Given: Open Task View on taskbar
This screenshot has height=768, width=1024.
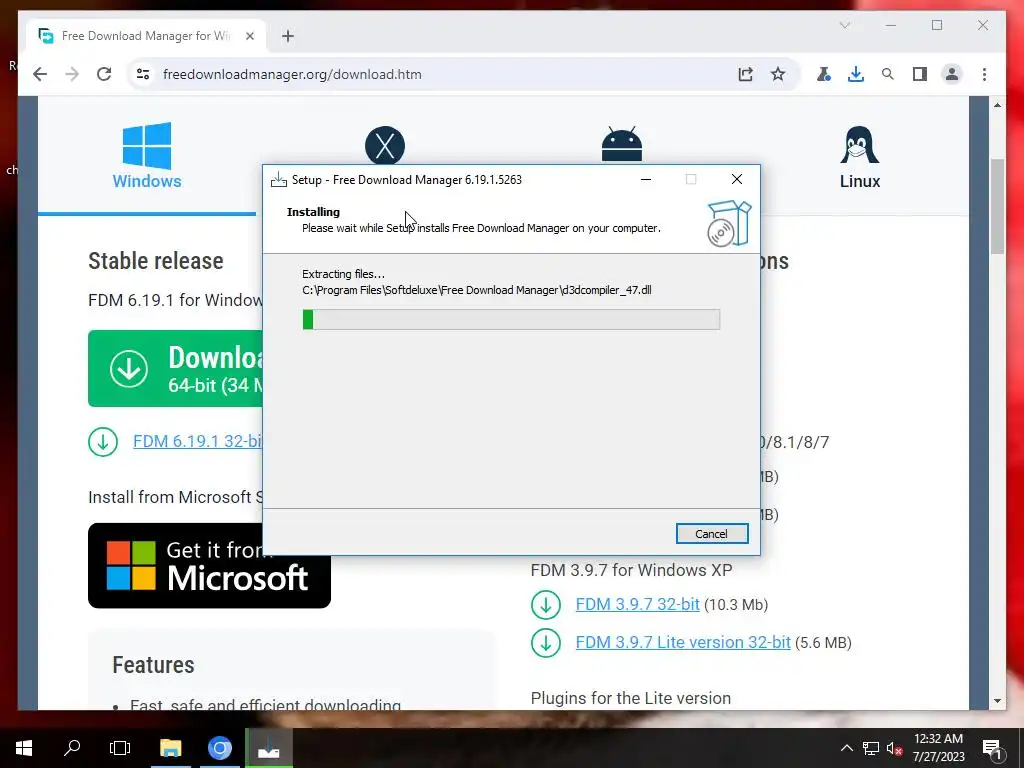Looking at the screenshot, I should pyautogui.click(x=120, y=748).
